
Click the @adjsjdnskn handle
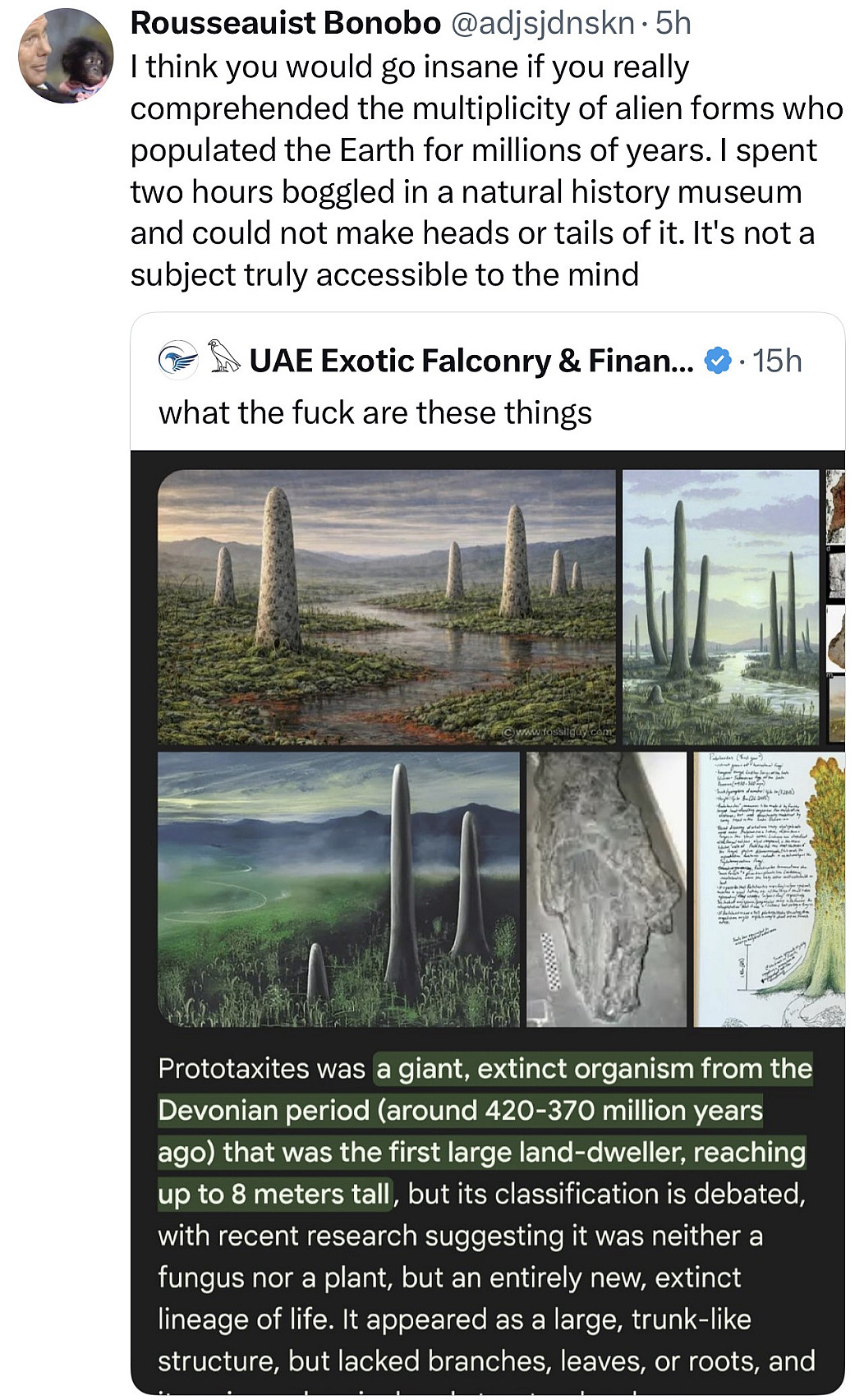click(x=542, y=23)
